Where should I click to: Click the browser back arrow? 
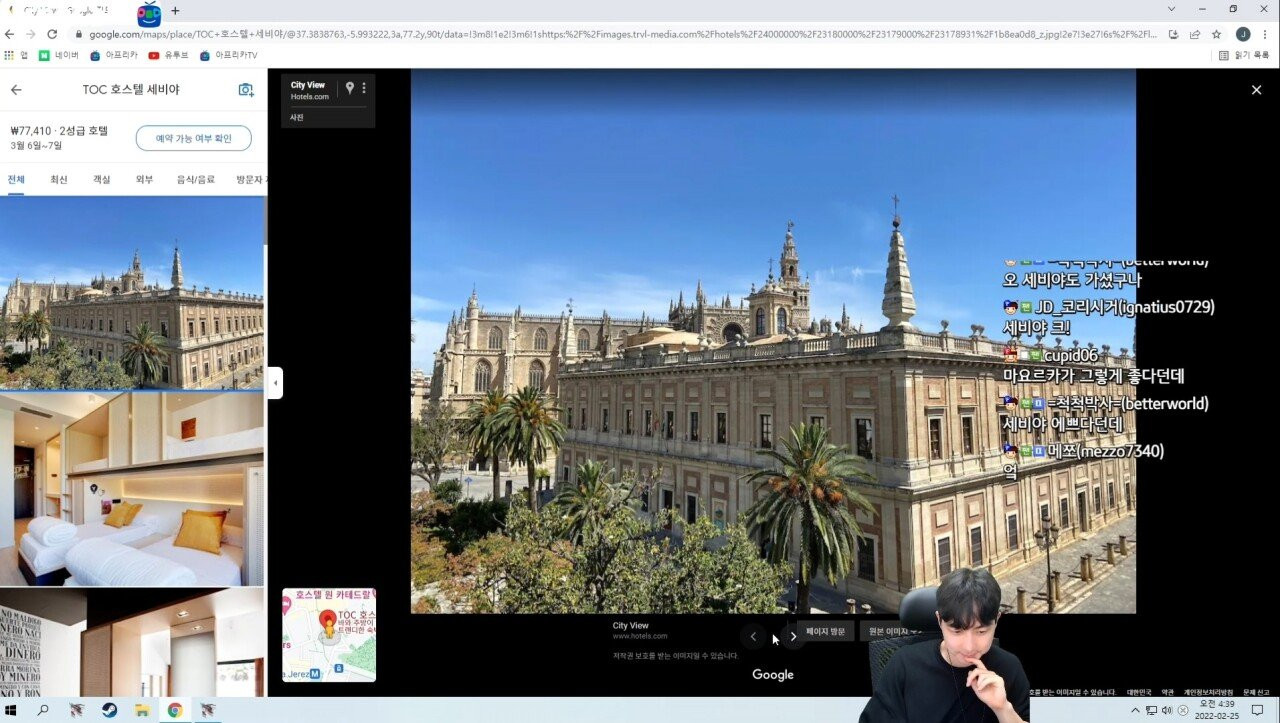tap(10, 34)
